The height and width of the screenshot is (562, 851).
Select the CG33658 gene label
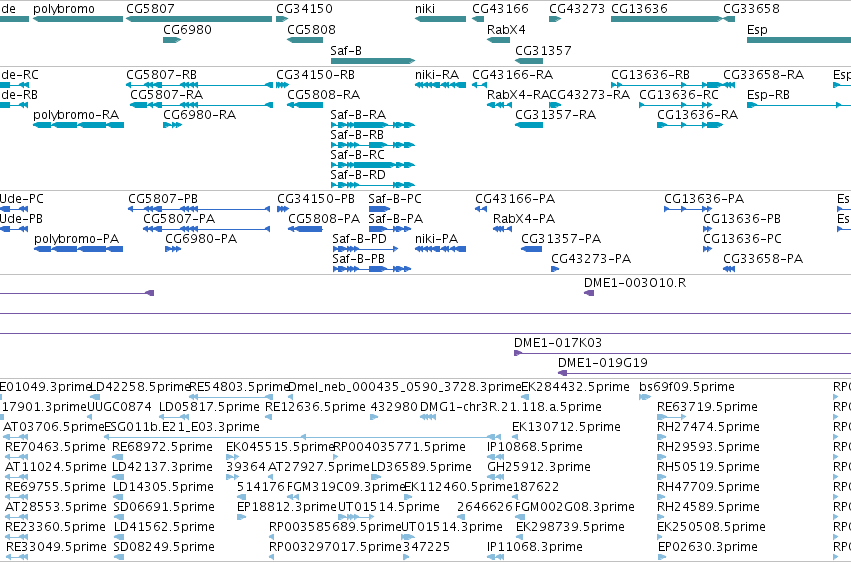[x=751, y=9]
